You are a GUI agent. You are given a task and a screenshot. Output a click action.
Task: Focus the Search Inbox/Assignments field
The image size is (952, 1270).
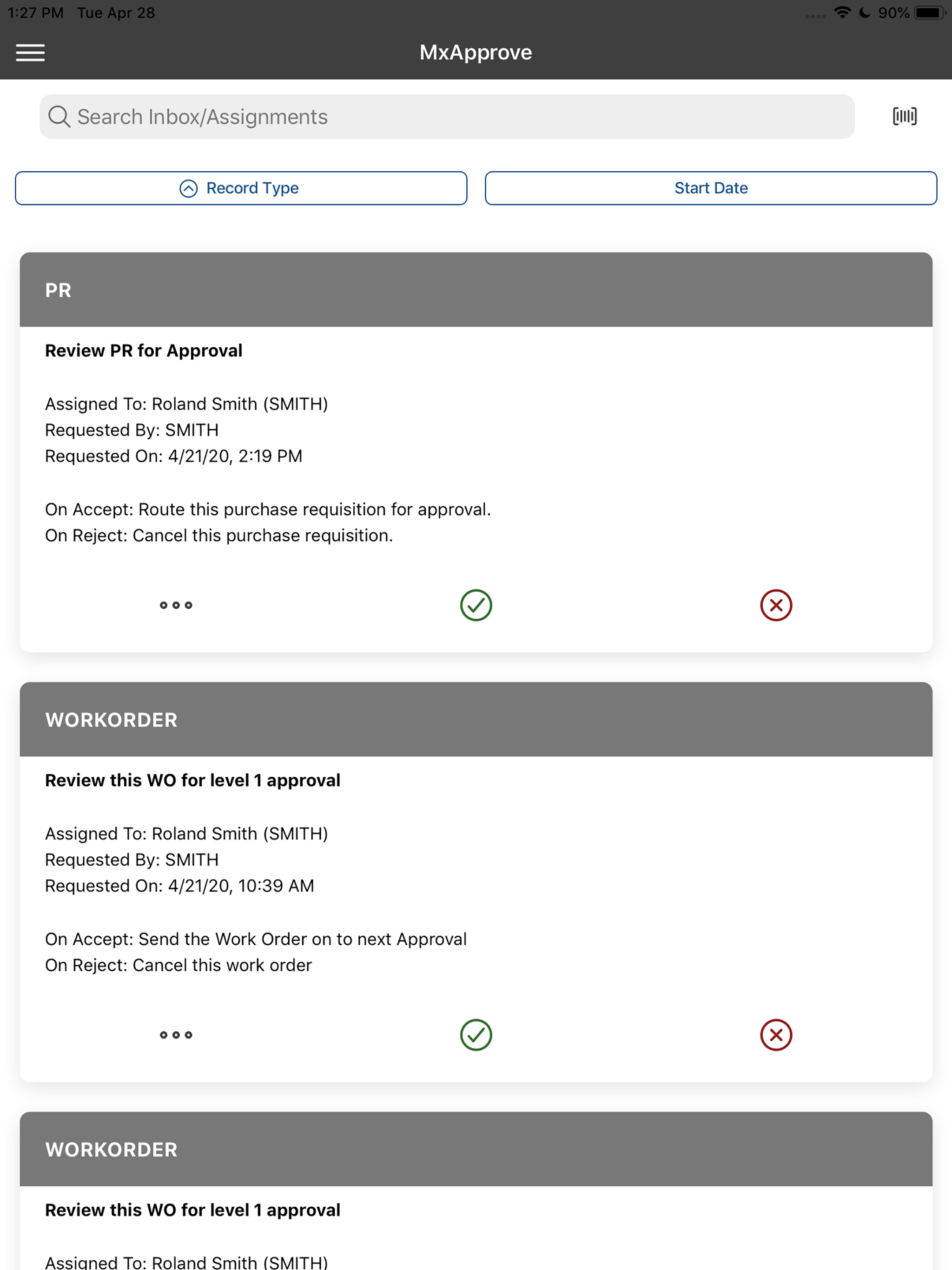[447, 117]
